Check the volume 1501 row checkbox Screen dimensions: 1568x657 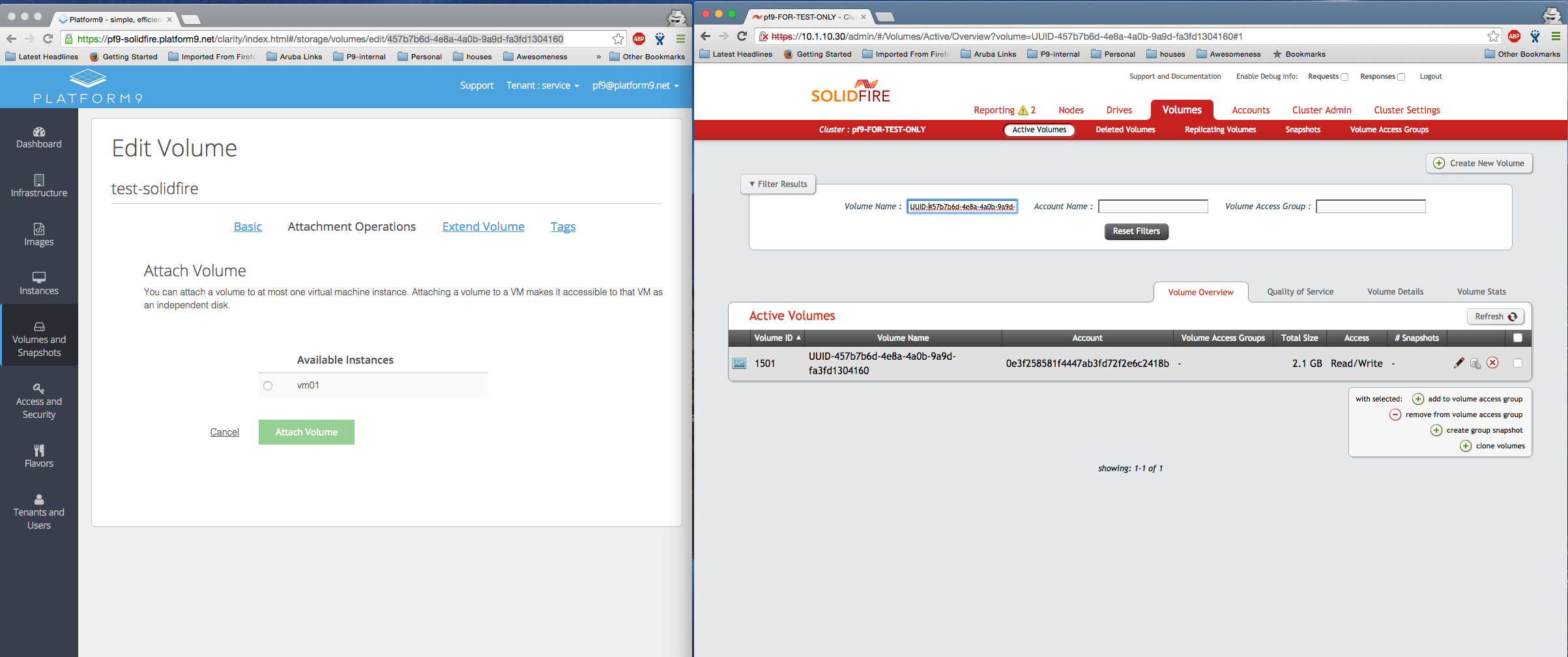click(x=1517, y=363)
